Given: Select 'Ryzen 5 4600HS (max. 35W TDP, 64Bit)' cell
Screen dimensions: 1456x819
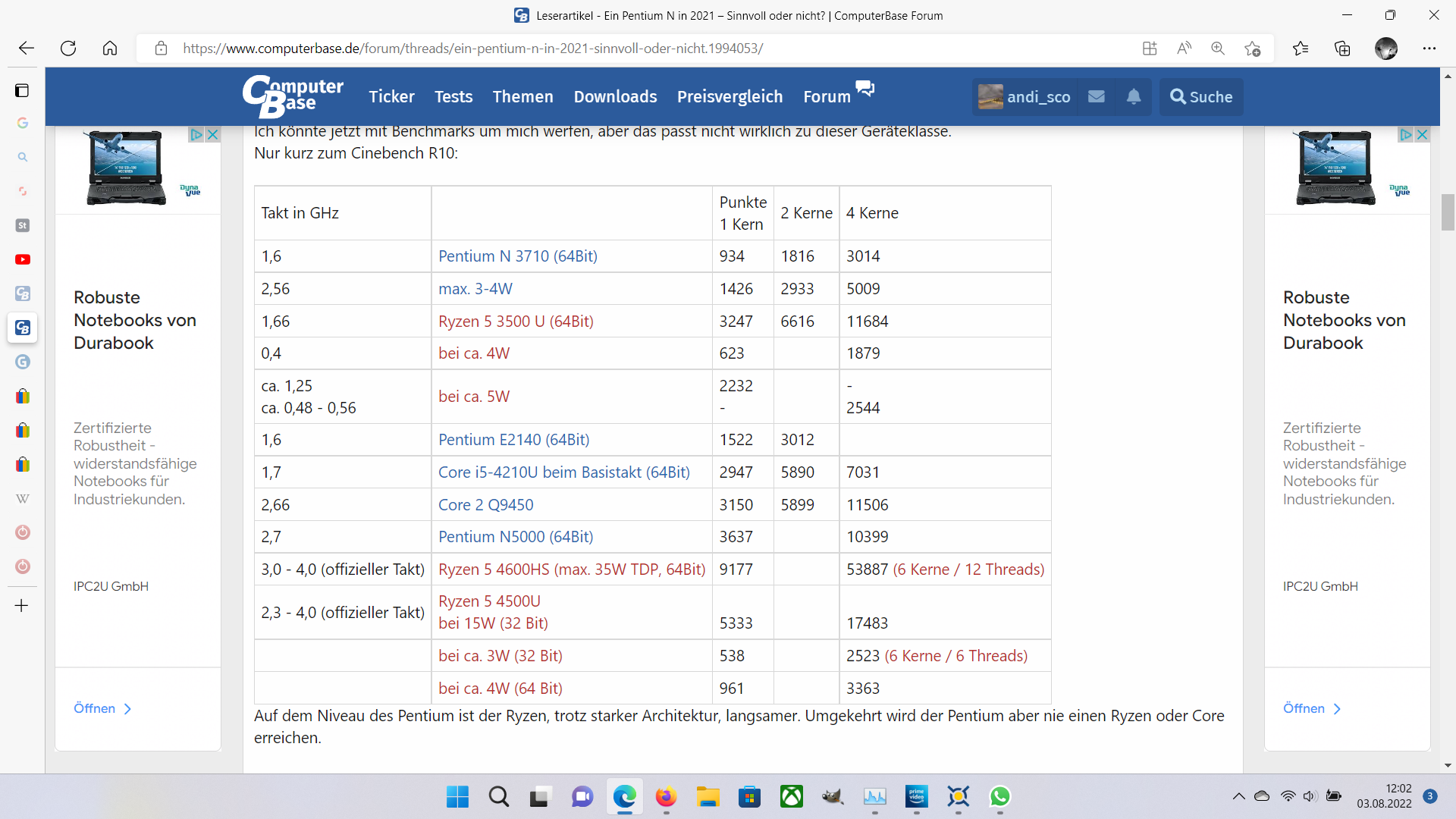Looking at the screenshot, I should coord(572,570).
